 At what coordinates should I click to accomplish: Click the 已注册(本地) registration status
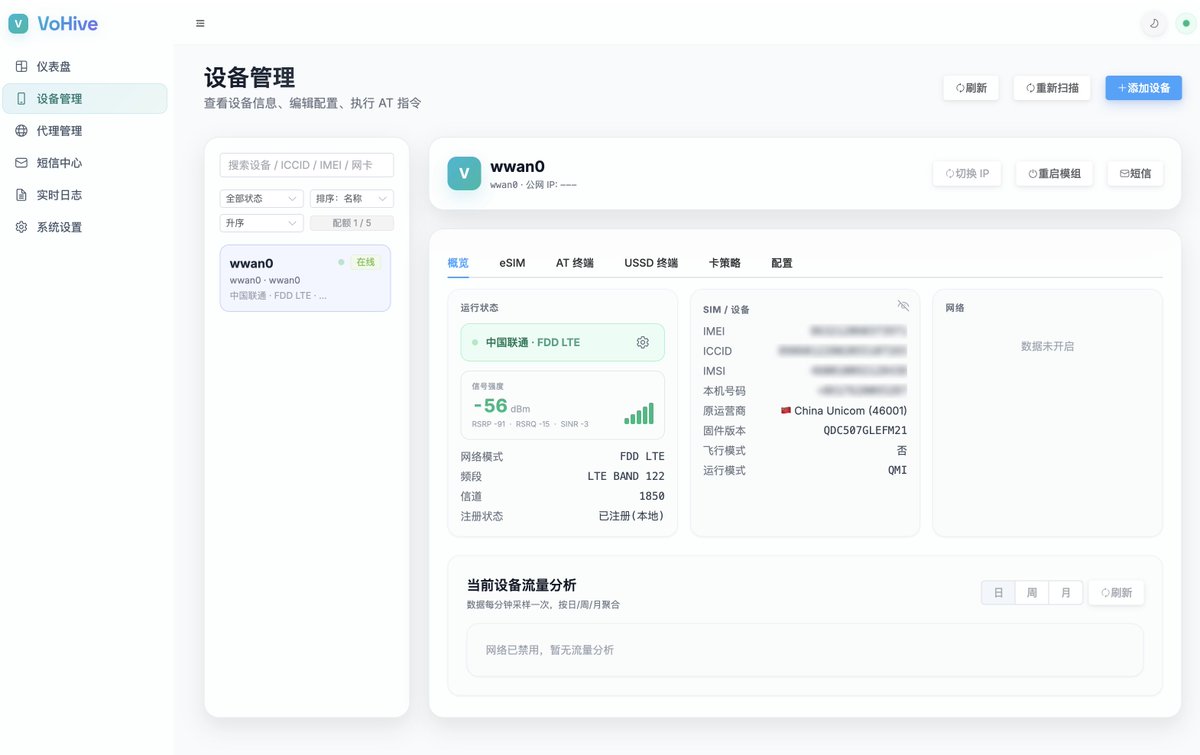coord(632,516)
